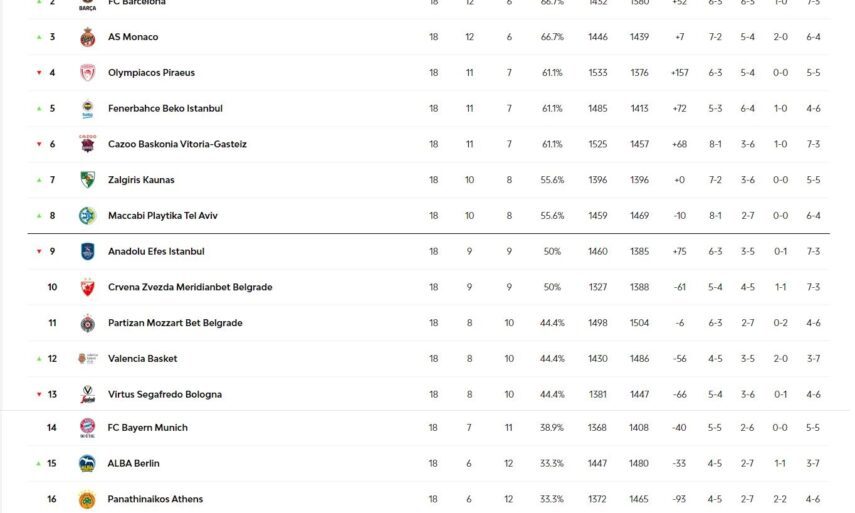Click the Zalgiris Kaunas club logo
Viewport: 855px width, 513px height.
pyautogui.click(x=87, y=180)
